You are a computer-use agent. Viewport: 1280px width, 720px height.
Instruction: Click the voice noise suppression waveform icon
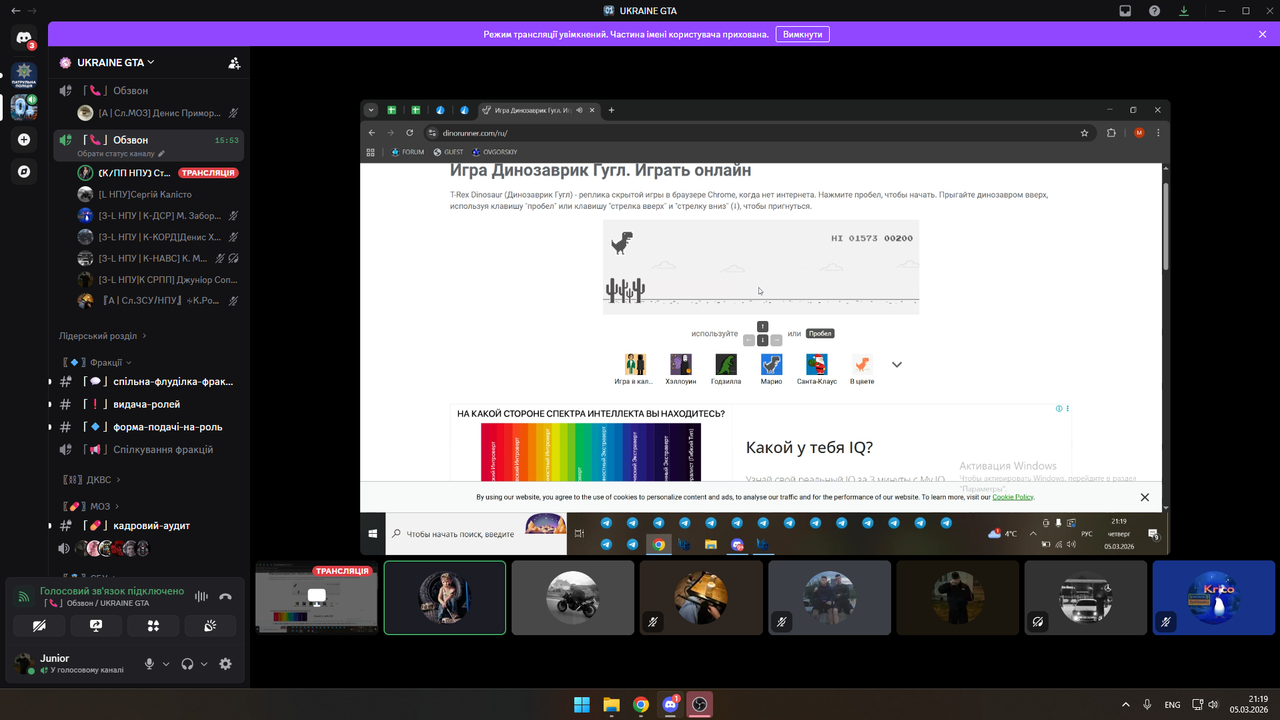click(x=201, y=596)
